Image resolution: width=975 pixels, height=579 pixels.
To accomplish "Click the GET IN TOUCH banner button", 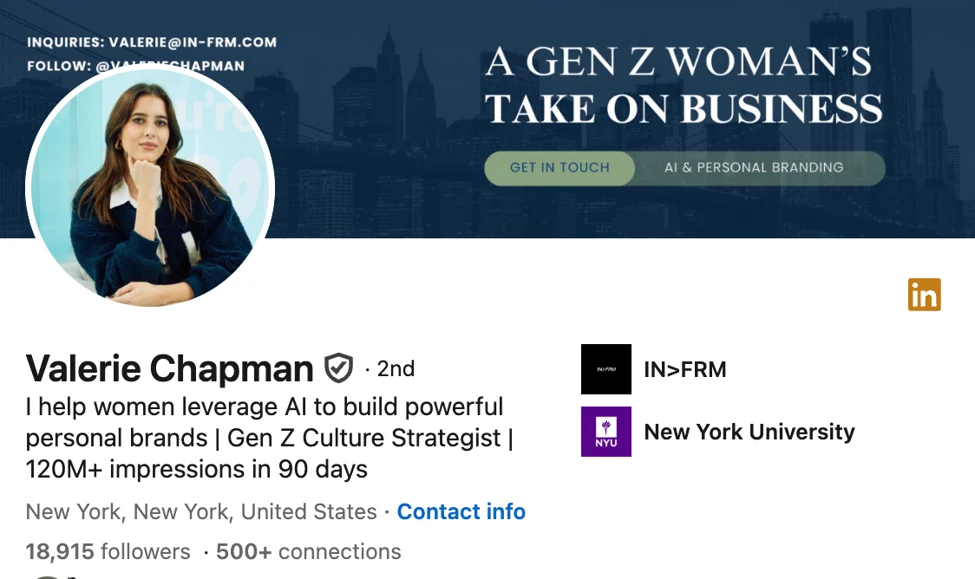I will [560, 168].
